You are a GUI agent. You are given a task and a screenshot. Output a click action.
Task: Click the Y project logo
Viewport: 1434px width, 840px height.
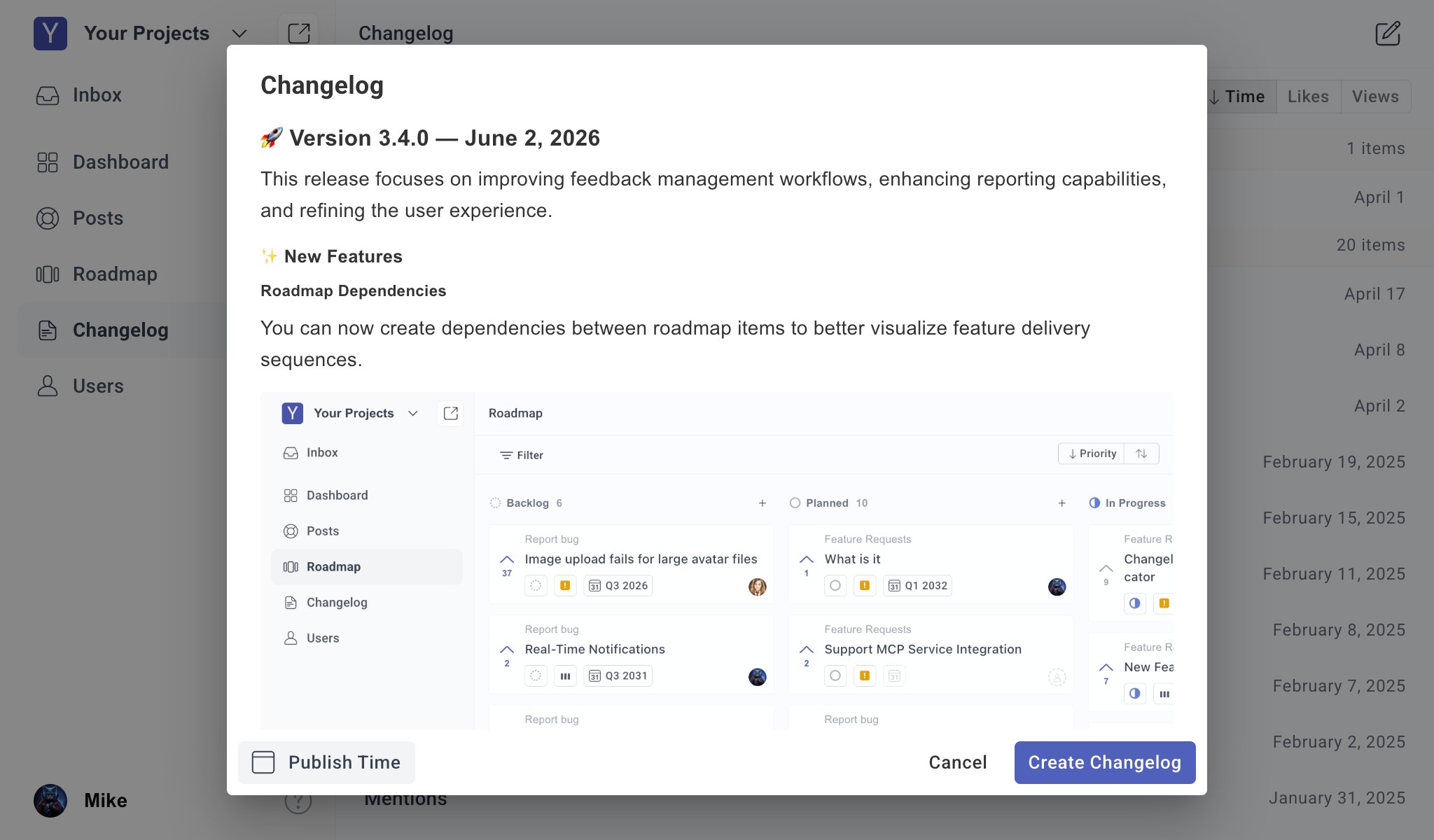[50, 34]
